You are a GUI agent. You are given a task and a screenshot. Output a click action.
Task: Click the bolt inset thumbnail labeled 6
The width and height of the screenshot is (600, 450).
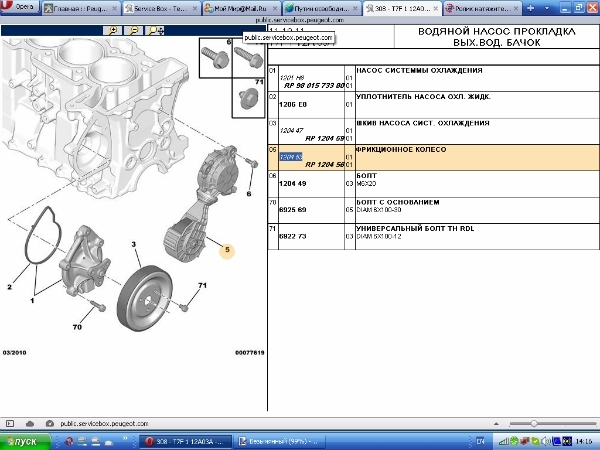pos(215,58)
